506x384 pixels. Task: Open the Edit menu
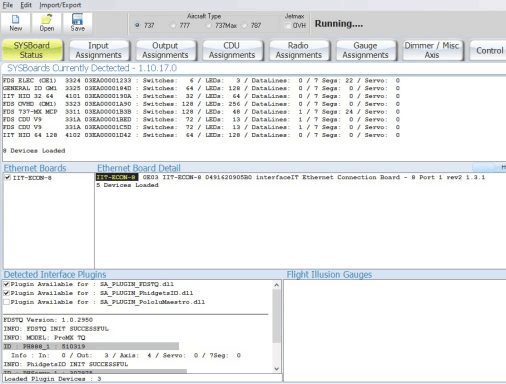26,5
